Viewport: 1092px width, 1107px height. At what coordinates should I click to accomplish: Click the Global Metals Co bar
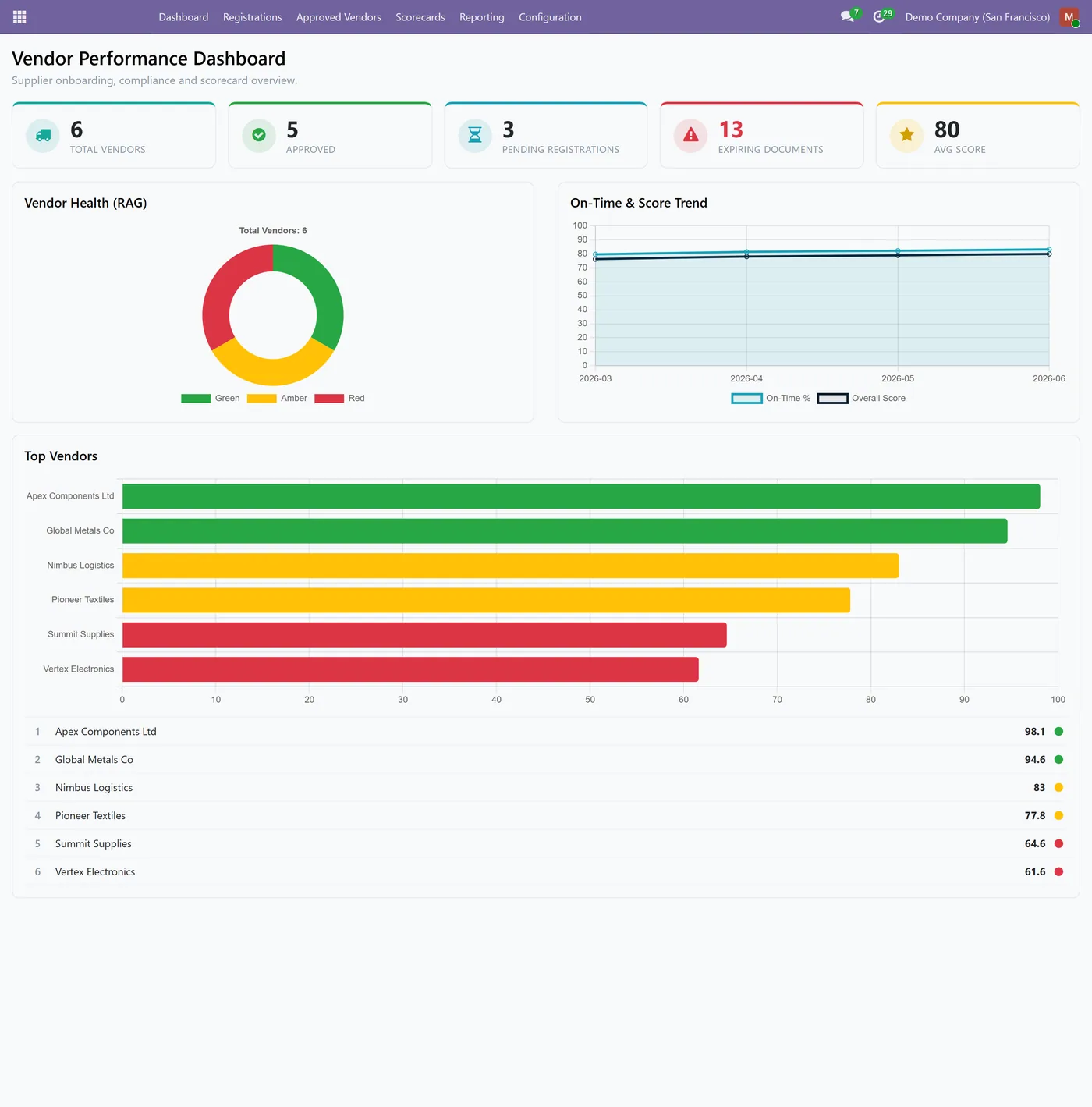(x=565, y=531)
